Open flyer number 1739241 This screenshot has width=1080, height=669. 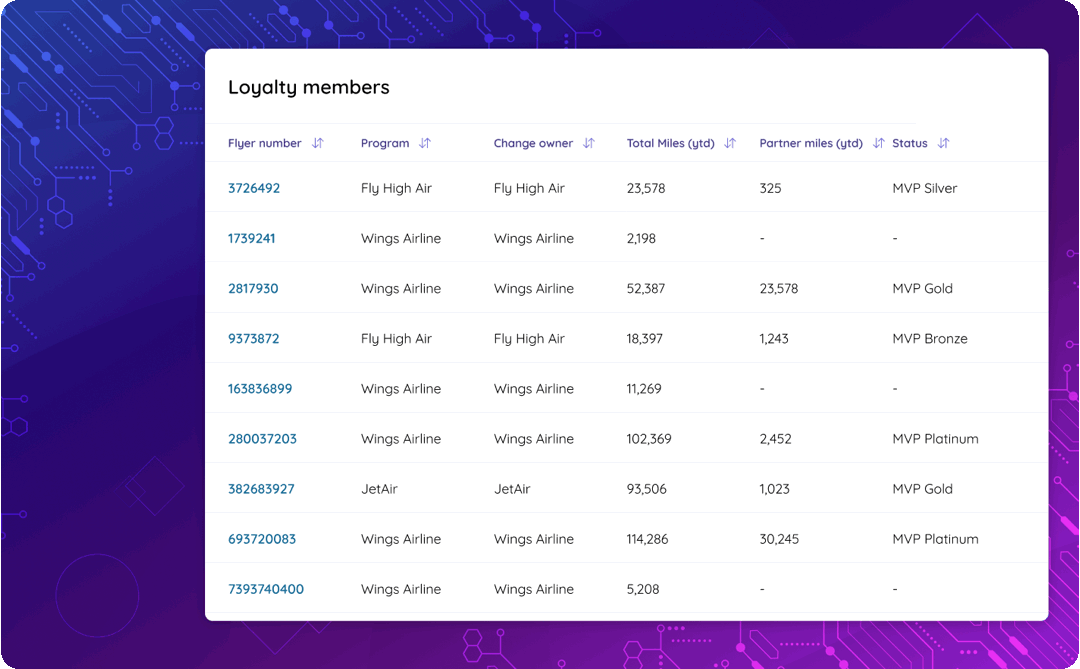[251, 238]
